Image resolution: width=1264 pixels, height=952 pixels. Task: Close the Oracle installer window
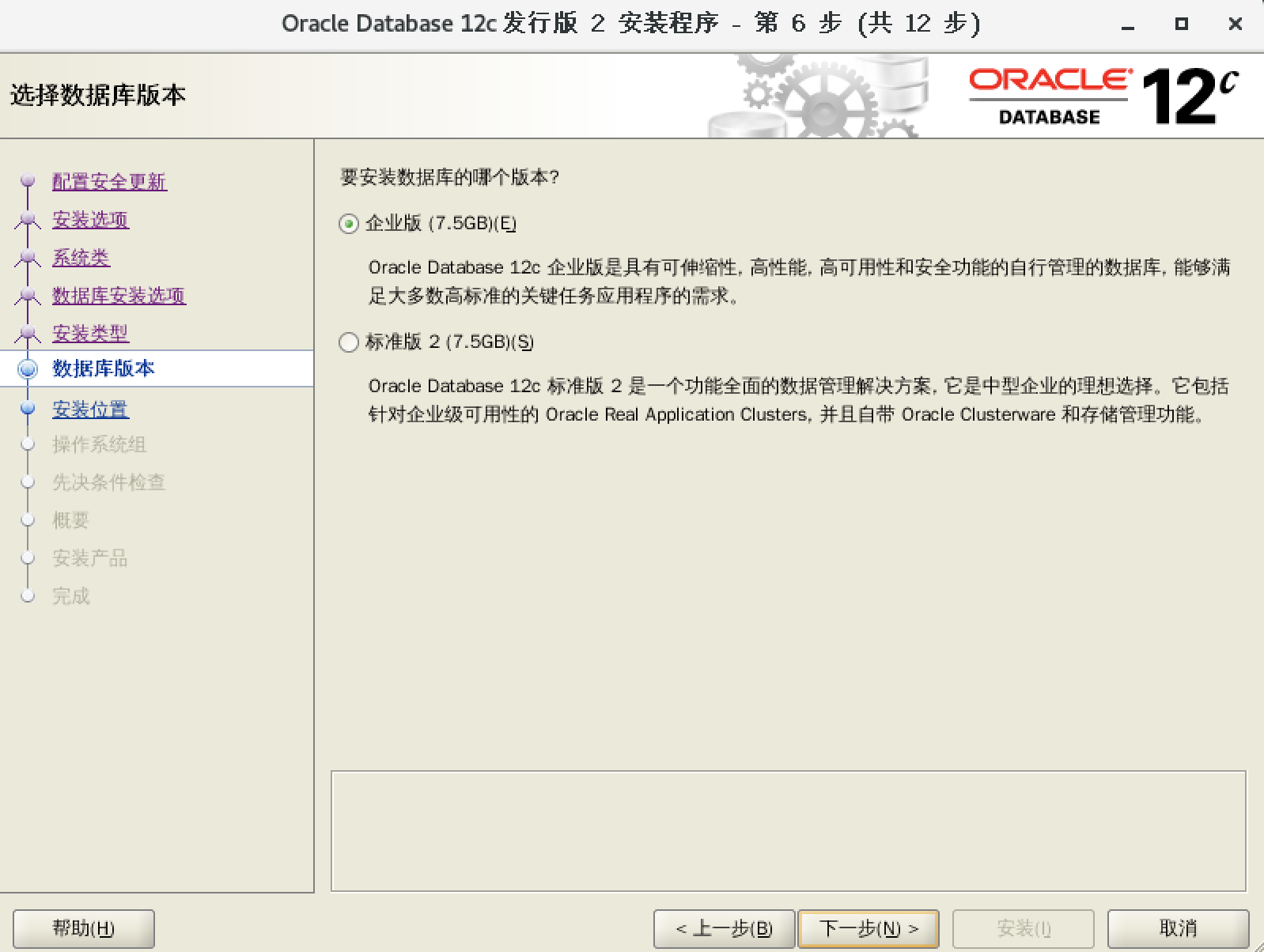point(1236,25)
